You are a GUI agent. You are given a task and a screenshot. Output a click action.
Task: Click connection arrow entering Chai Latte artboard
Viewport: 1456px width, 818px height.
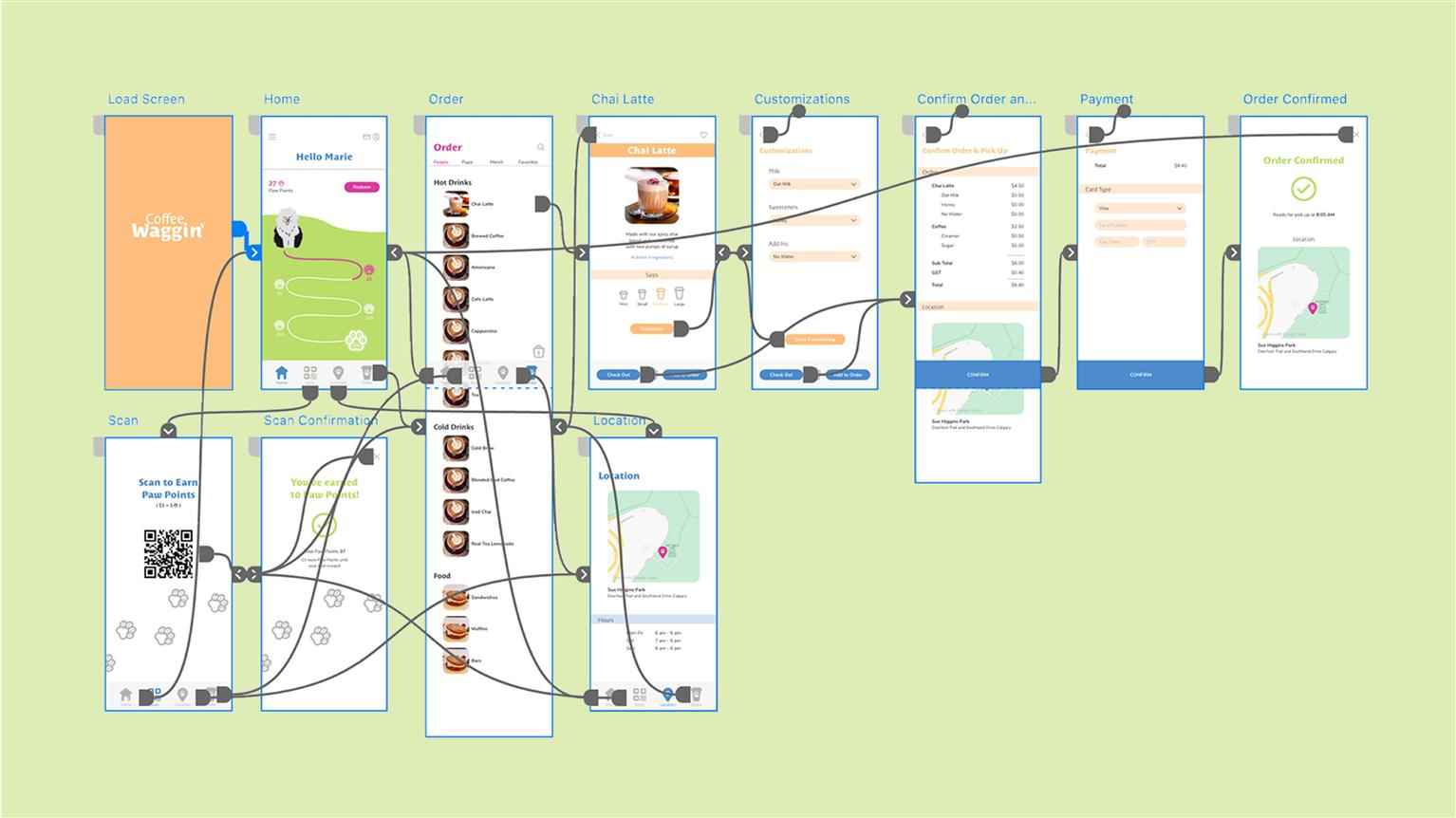coord(582,252)
